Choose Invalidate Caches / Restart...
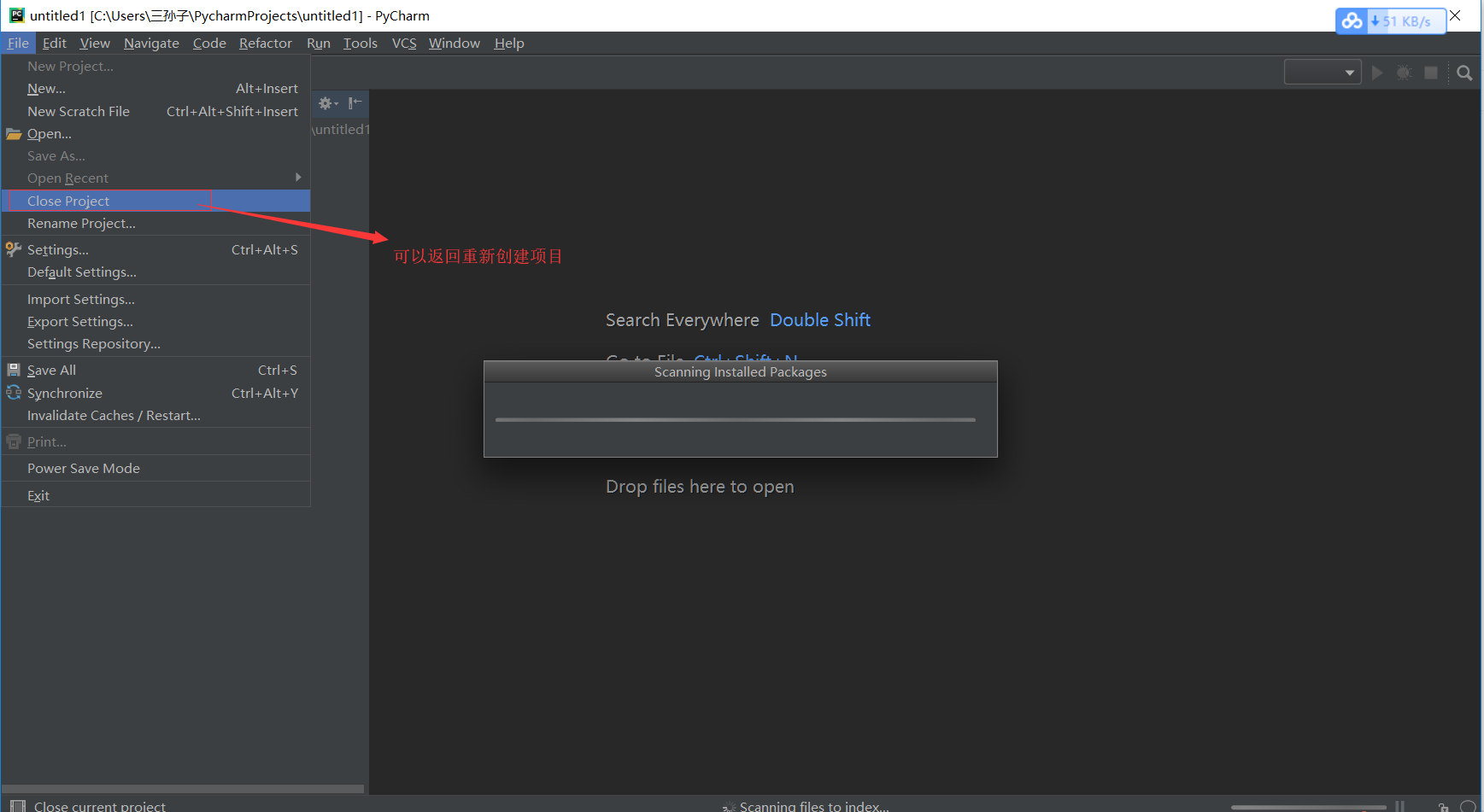This screenshot has width=1484, height=812. (155, 416)
